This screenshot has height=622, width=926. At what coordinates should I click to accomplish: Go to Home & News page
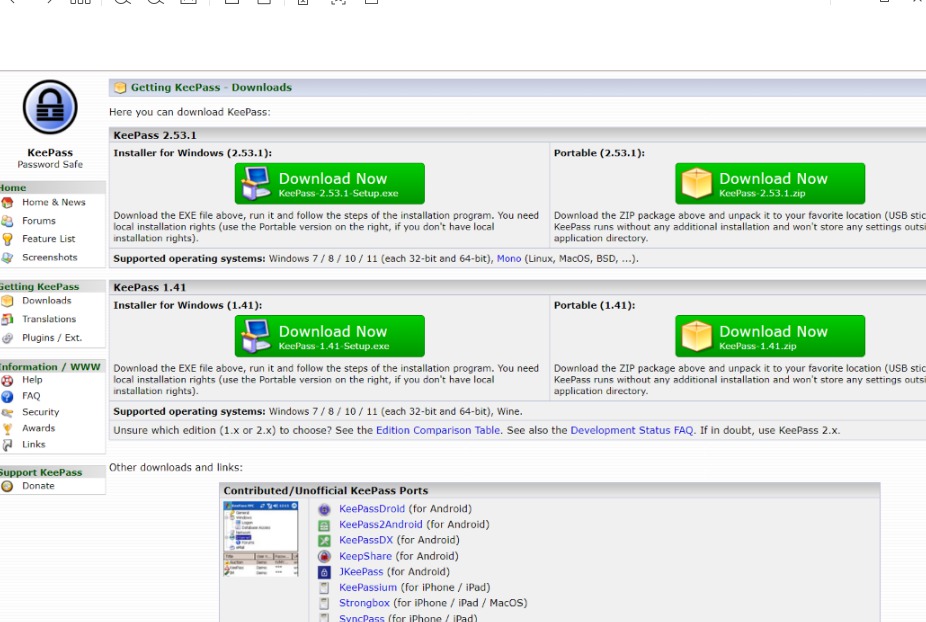(x=54, y=202)
